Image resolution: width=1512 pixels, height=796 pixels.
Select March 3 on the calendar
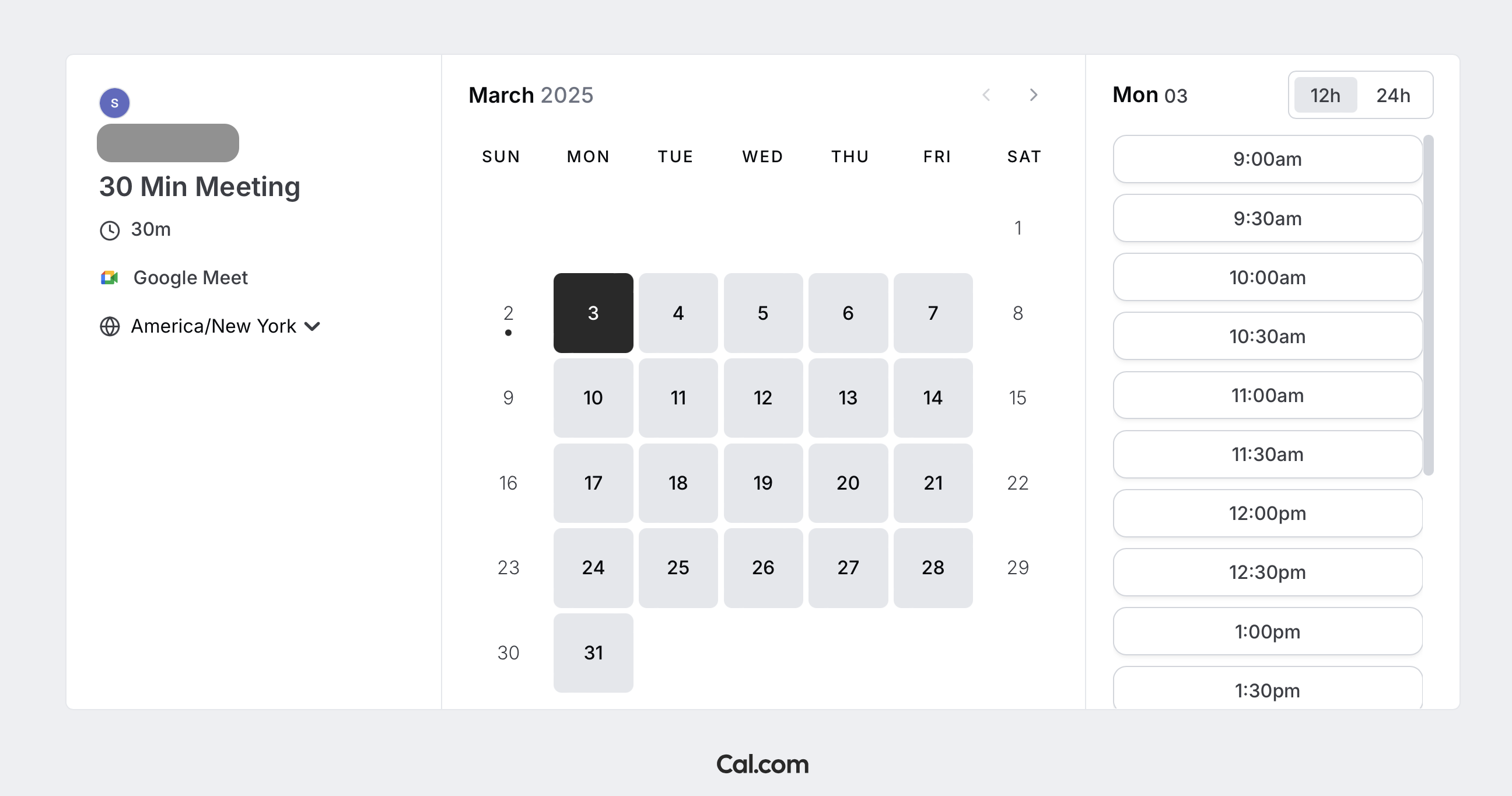593,313
